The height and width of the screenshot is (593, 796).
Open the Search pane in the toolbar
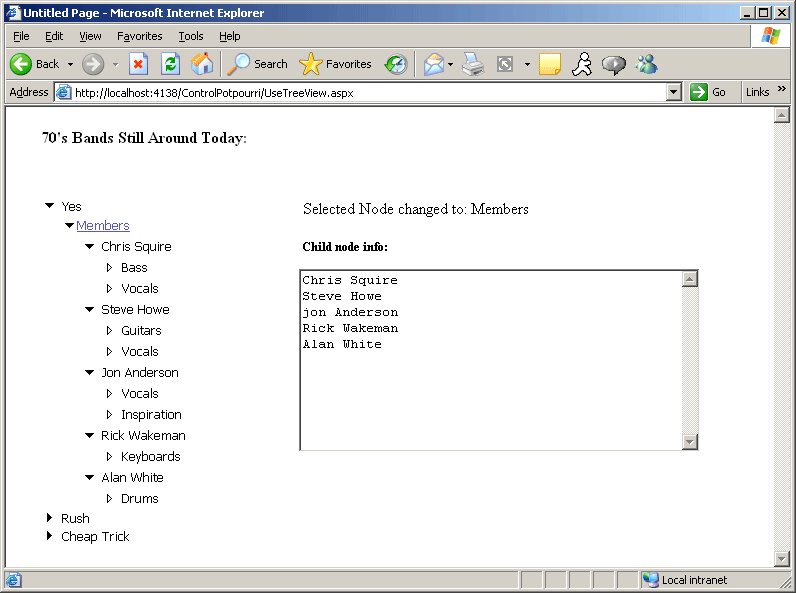point(258,64)
